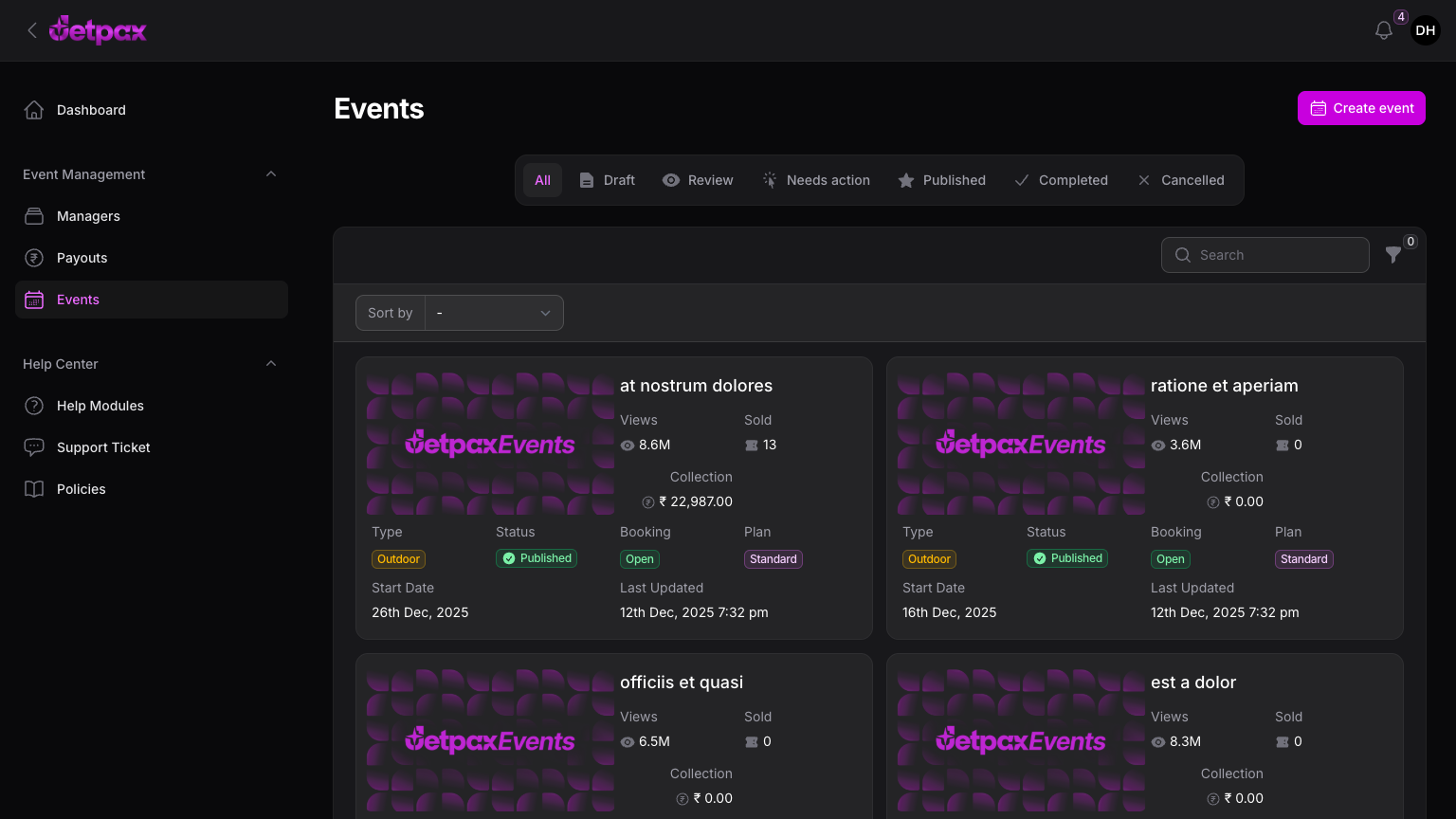Click the Help Modules question mark icon
This screenshot has height=819, width=1456.
34,406
